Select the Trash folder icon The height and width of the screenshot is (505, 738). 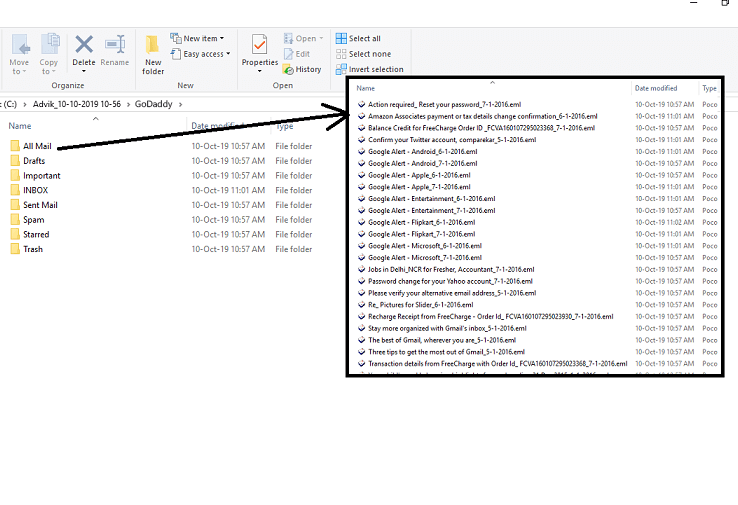tap(15, 249)
